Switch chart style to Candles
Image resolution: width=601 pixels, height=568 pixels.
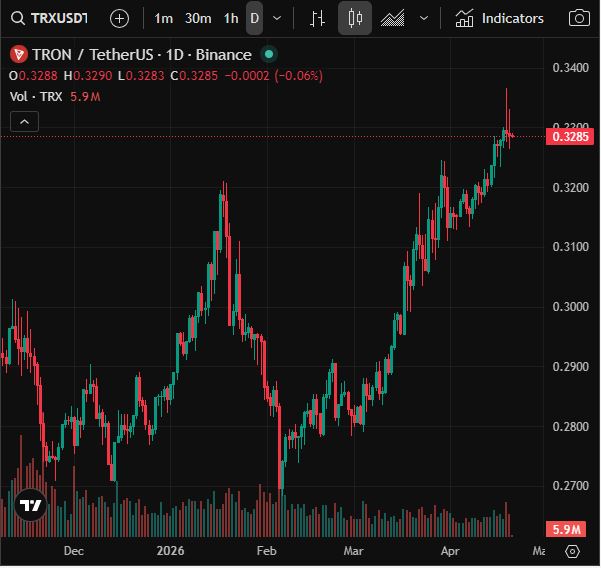point(355,18)
